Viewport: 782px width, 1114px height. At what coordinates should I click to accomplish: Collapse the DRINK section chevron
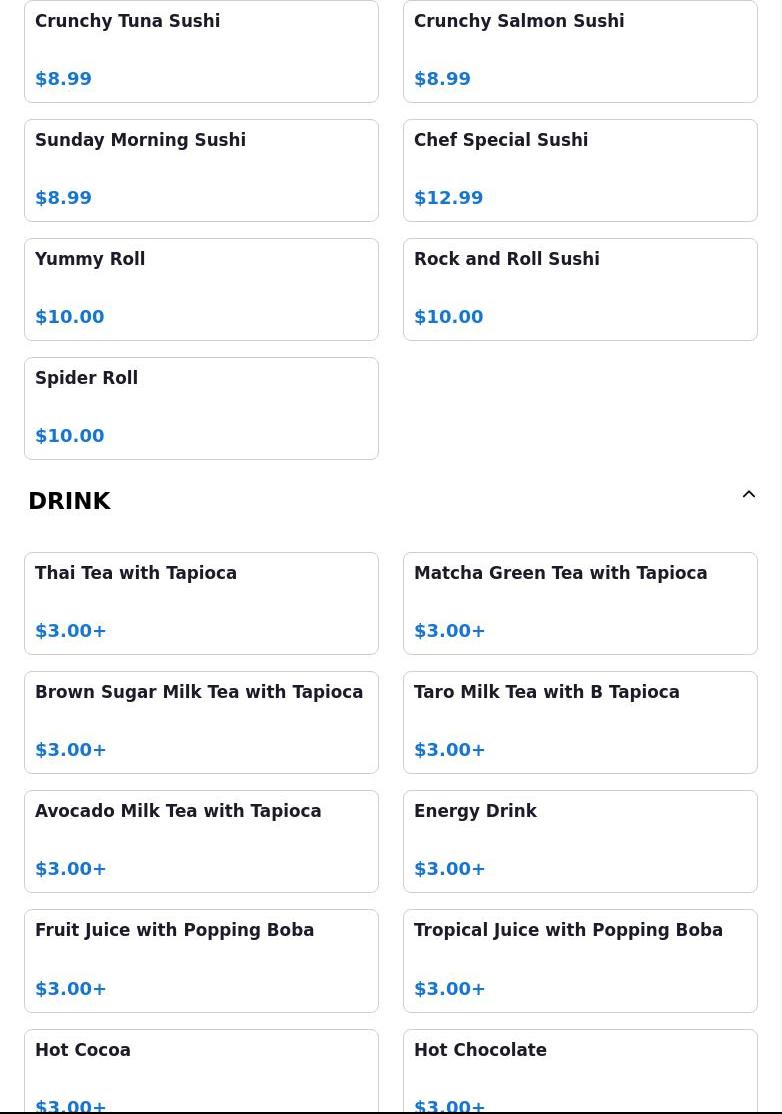pyautogui.click(x=749, y=494)
